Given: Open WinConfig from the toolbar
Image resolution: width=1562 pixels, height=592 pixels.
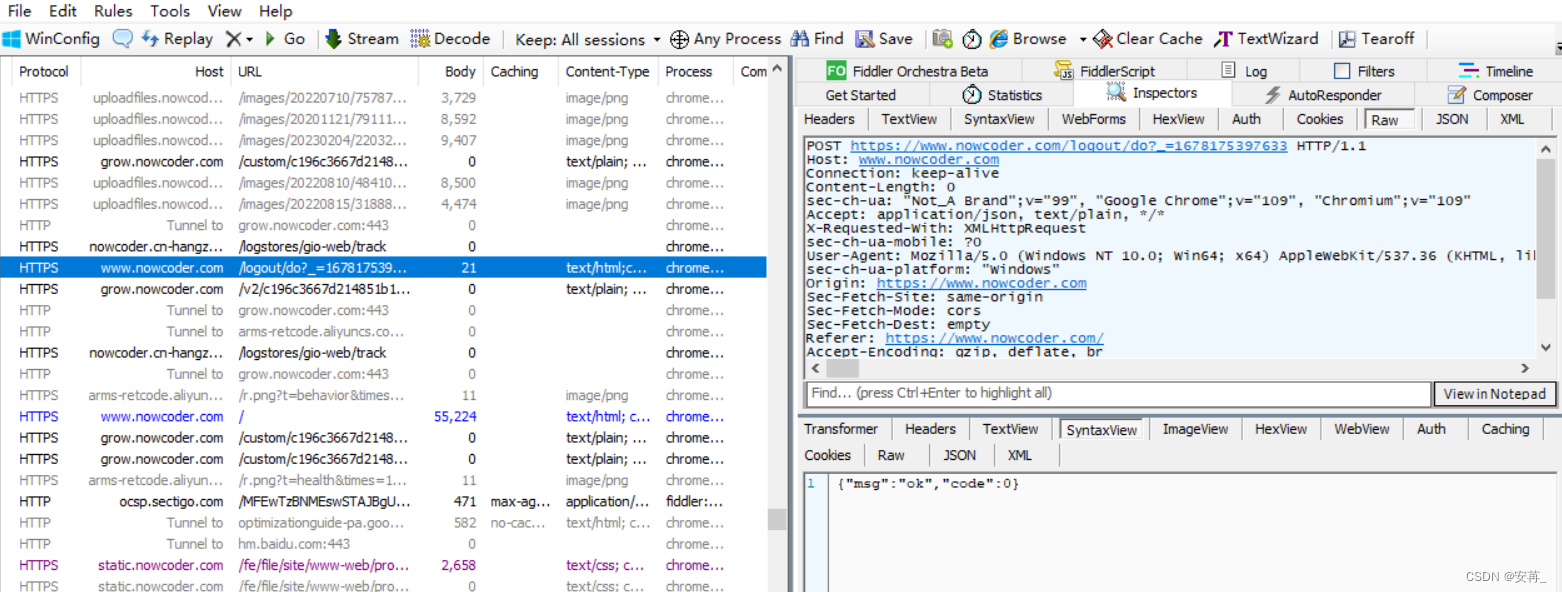Looking at the screenshot, I should (x=51, y=39).
